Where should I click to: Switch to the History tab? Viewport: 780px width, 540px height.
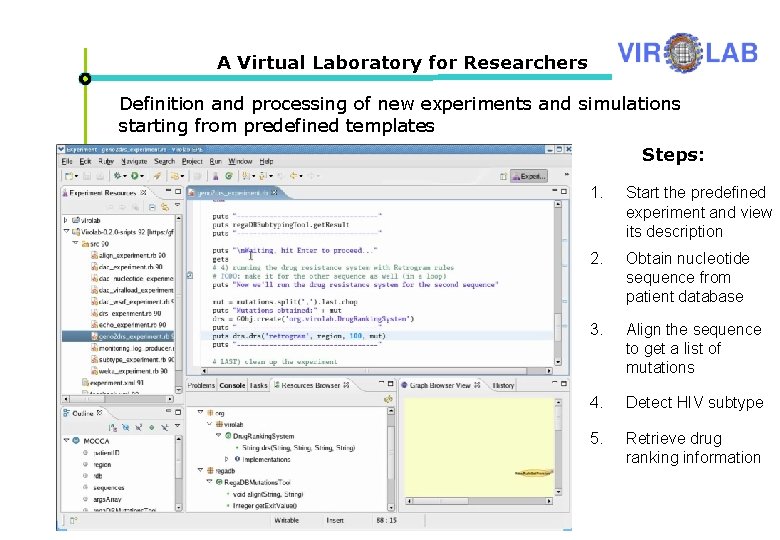pos(503,385)
